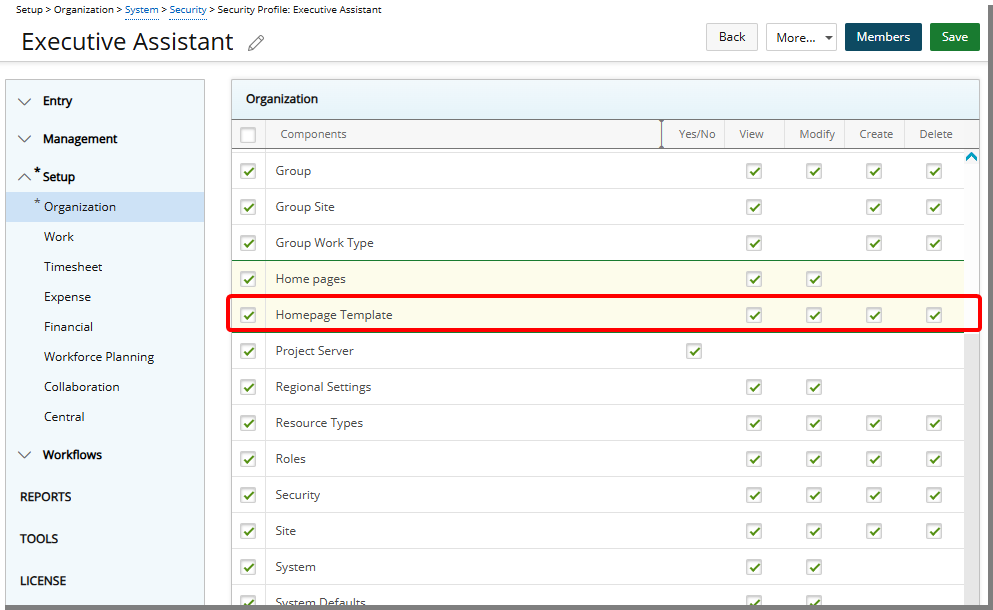Disable the View permission for Regional Settings
This screenshot has height=610, width=993.
click(x=754, y=387)
